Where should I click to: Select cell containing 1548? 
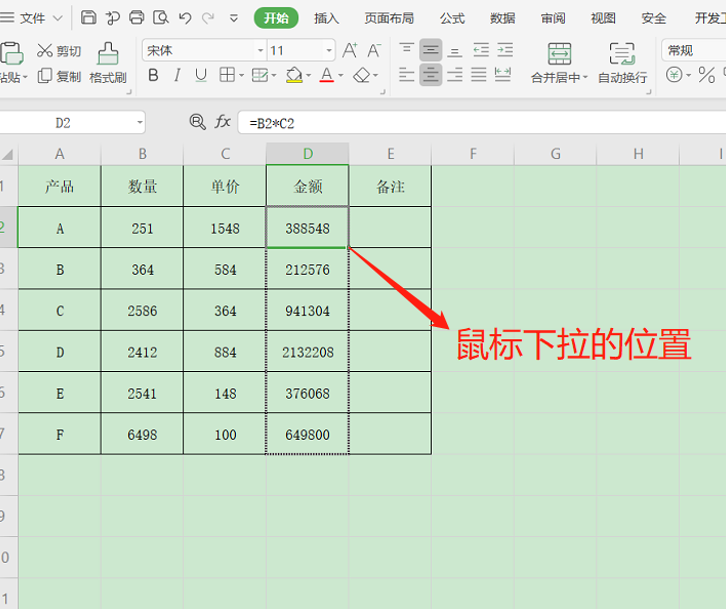(x=225, y=228)
